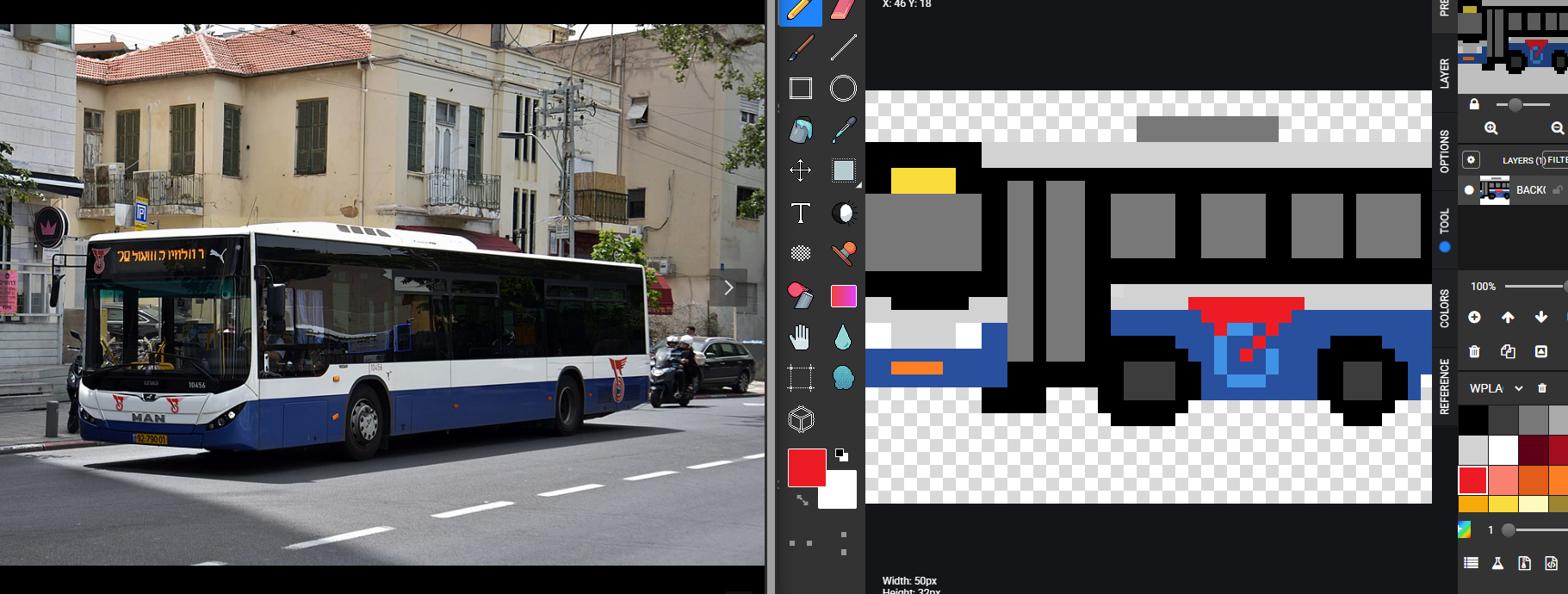
Task: Open the red primary color picker
Action: point(807,467)
